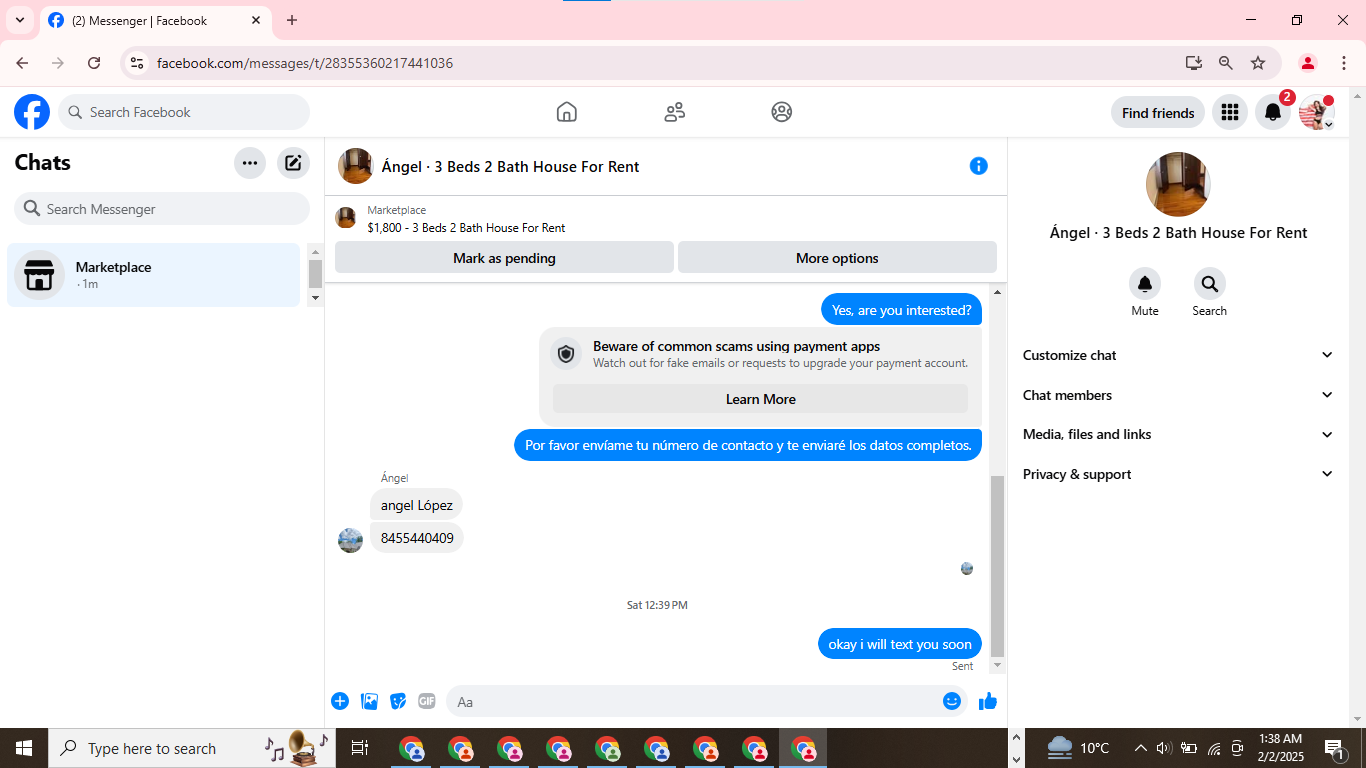Screen dimensions: 1366x768
Task: Open browser zoom magnifier icon in address bar
Action: point(1226,63)
